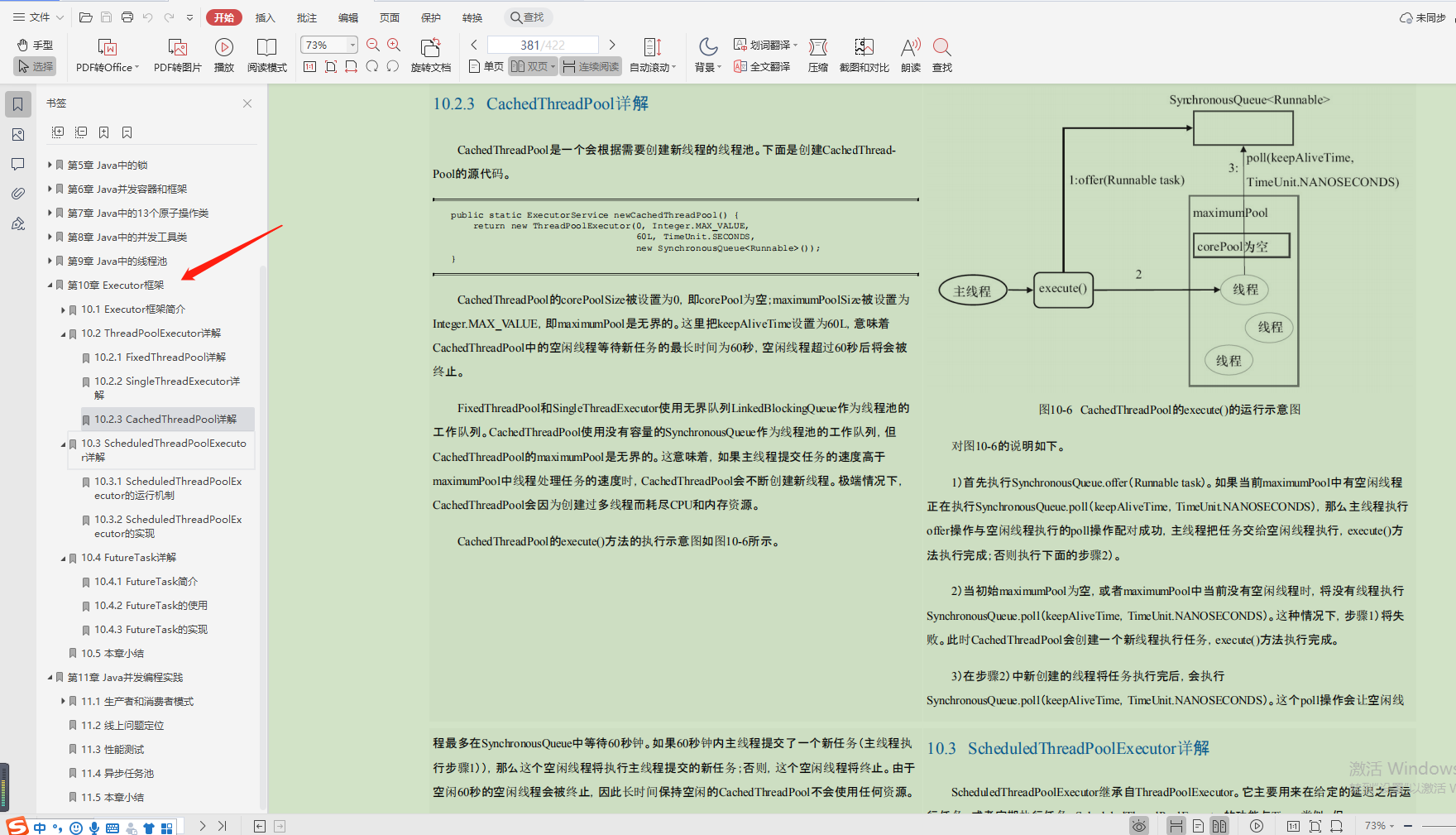Rotate view clockwise icon
Viewport: 1456px width, 835px height.
pyautogui.click(x=371, y=66)
